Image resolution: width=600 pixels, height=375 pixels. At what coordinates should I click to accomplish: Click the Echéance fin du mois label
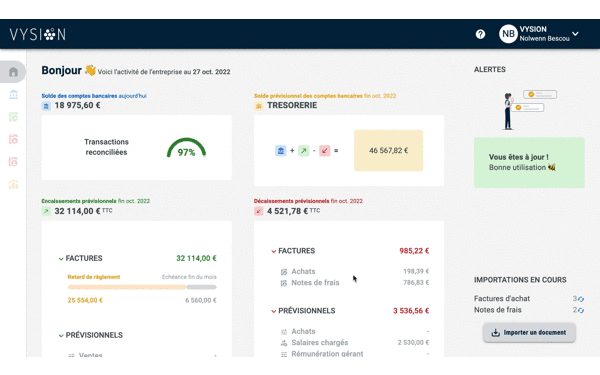(x=189, y=277)
